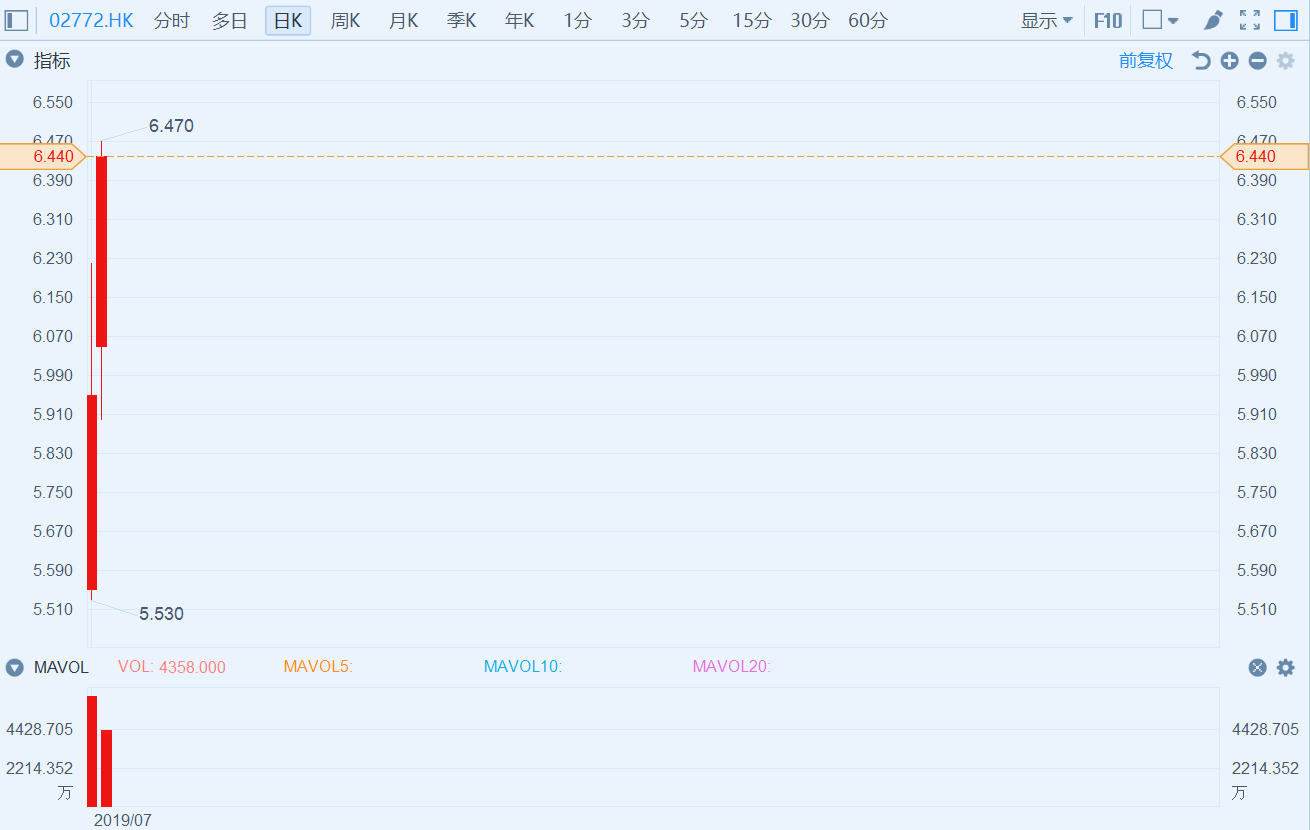Expand the 指标 indicator dropdown arrow
The image size is (1310, 830).
click(14, 60)
